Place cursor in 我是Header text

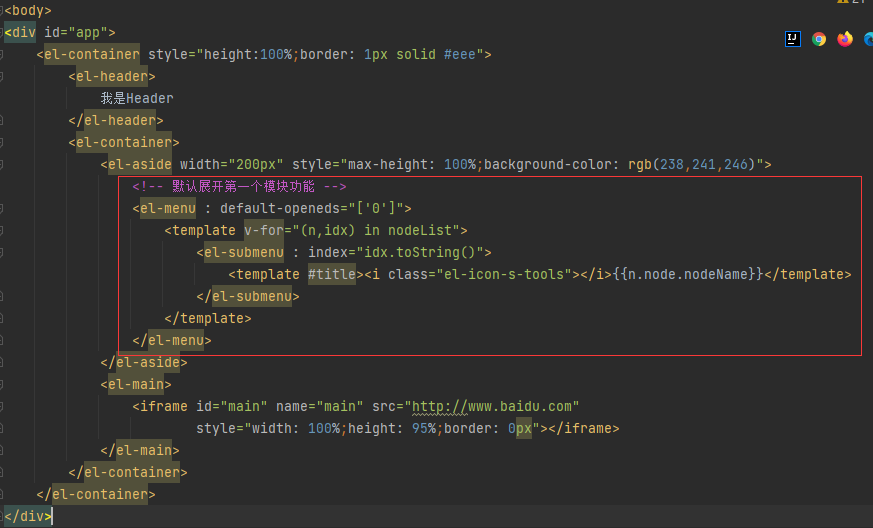137,98
